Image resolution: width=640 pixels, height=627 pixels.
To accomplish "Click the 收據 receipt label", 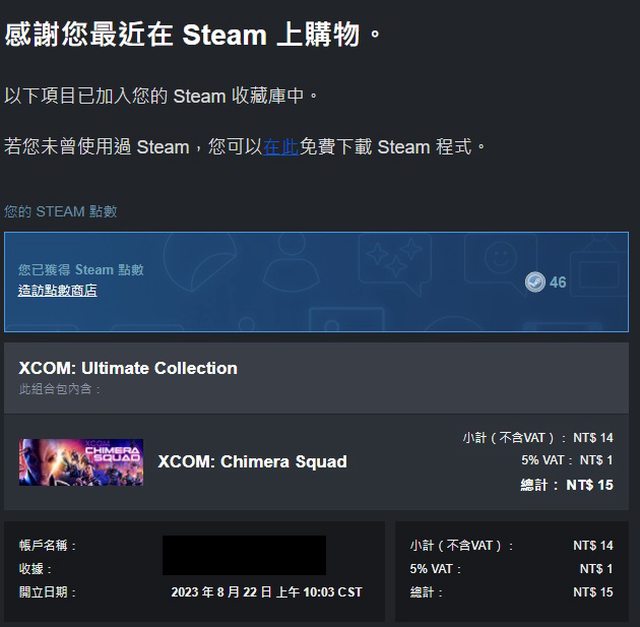I will click(x=36, y=569).
